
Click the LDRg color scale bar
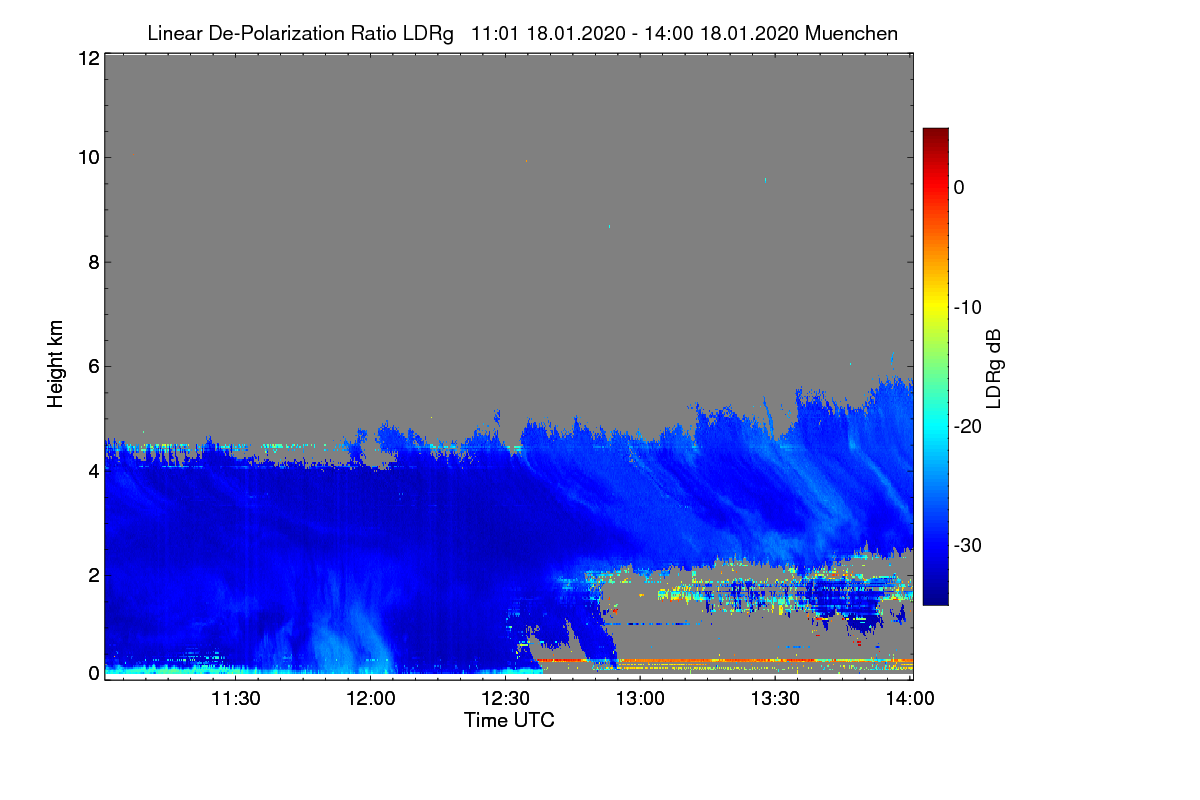(935, 366)
